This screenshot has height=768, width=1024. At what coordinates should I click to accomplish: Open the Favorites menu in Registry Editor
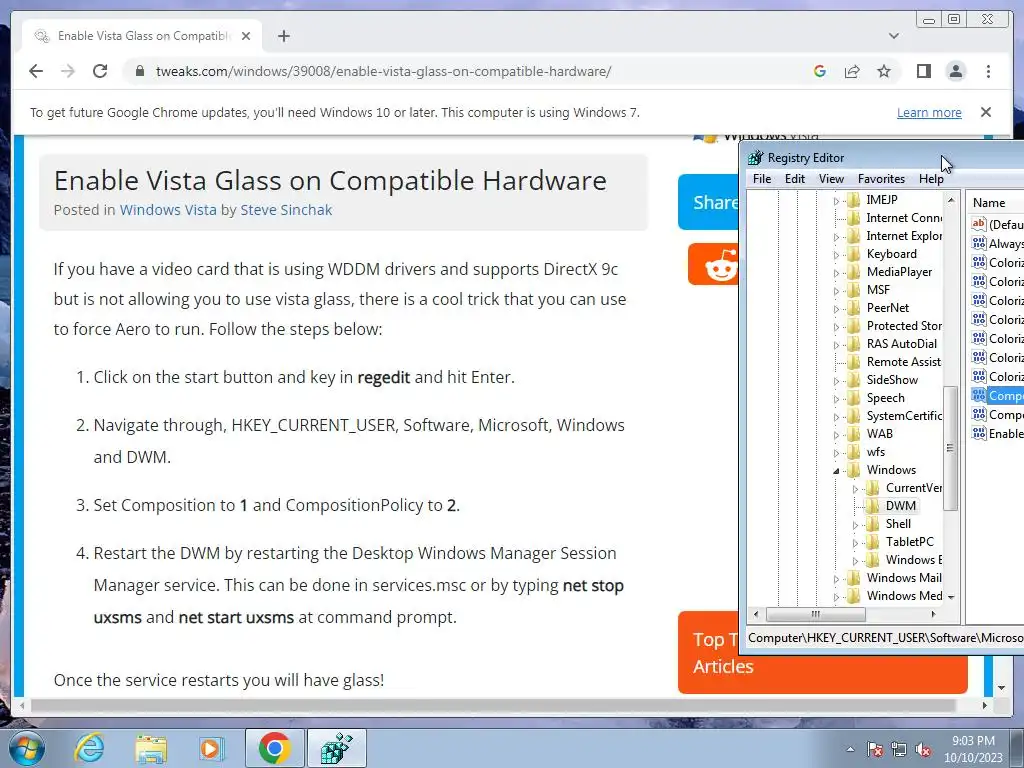pos(881,179)
